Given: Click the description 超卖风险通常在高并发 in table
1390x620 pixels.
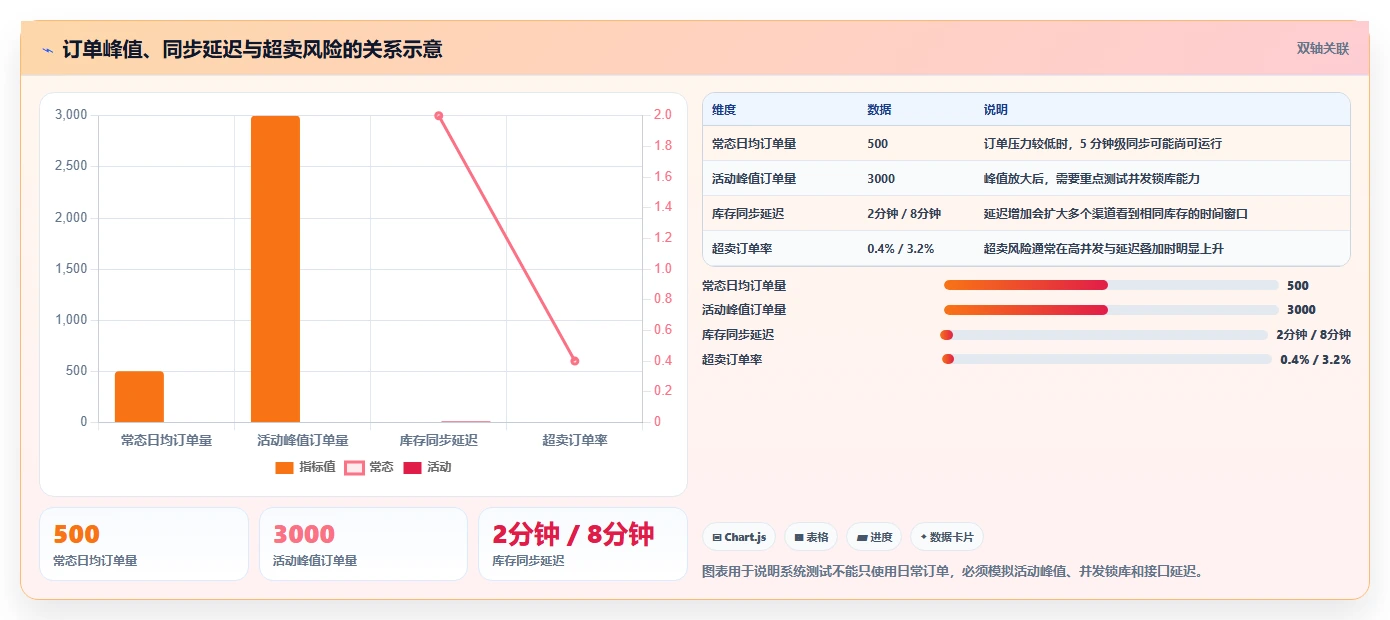Looking at the screenshot, I should (1104, 249).
